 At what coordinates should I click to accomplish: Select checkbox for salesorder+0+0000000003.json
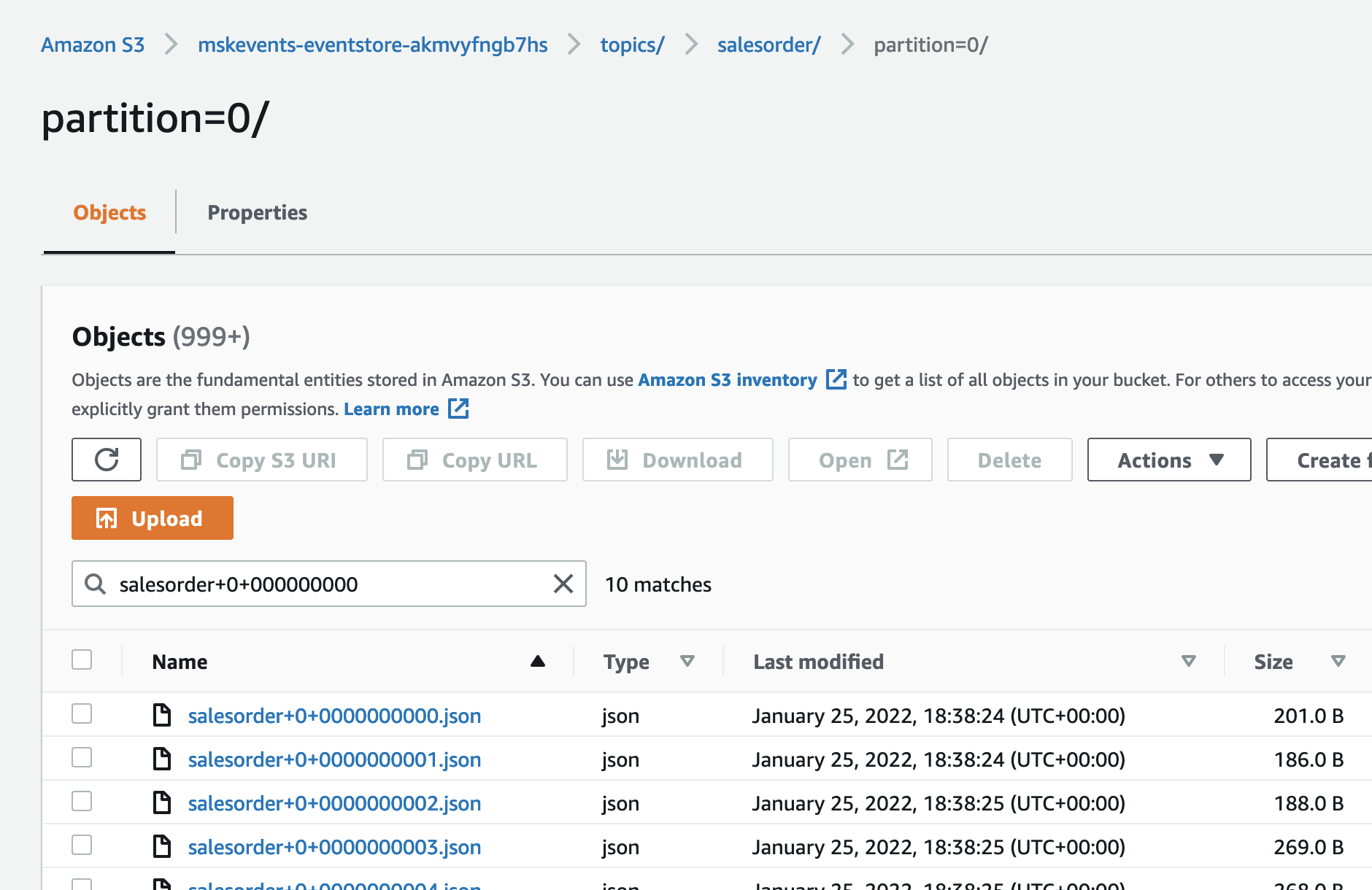(82, 845)
